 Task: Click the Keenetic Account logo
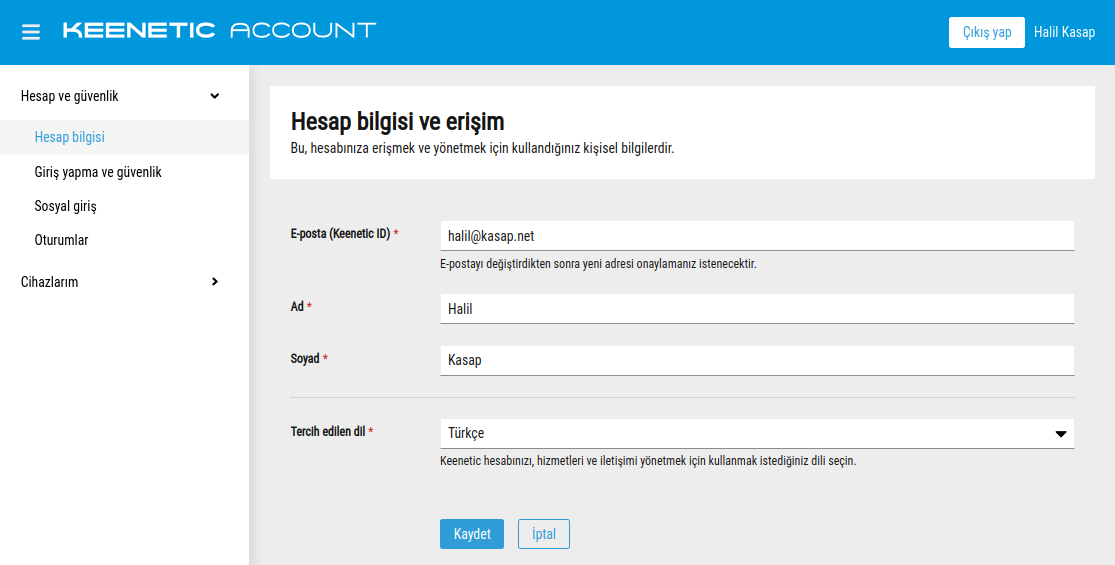(219, 31)
